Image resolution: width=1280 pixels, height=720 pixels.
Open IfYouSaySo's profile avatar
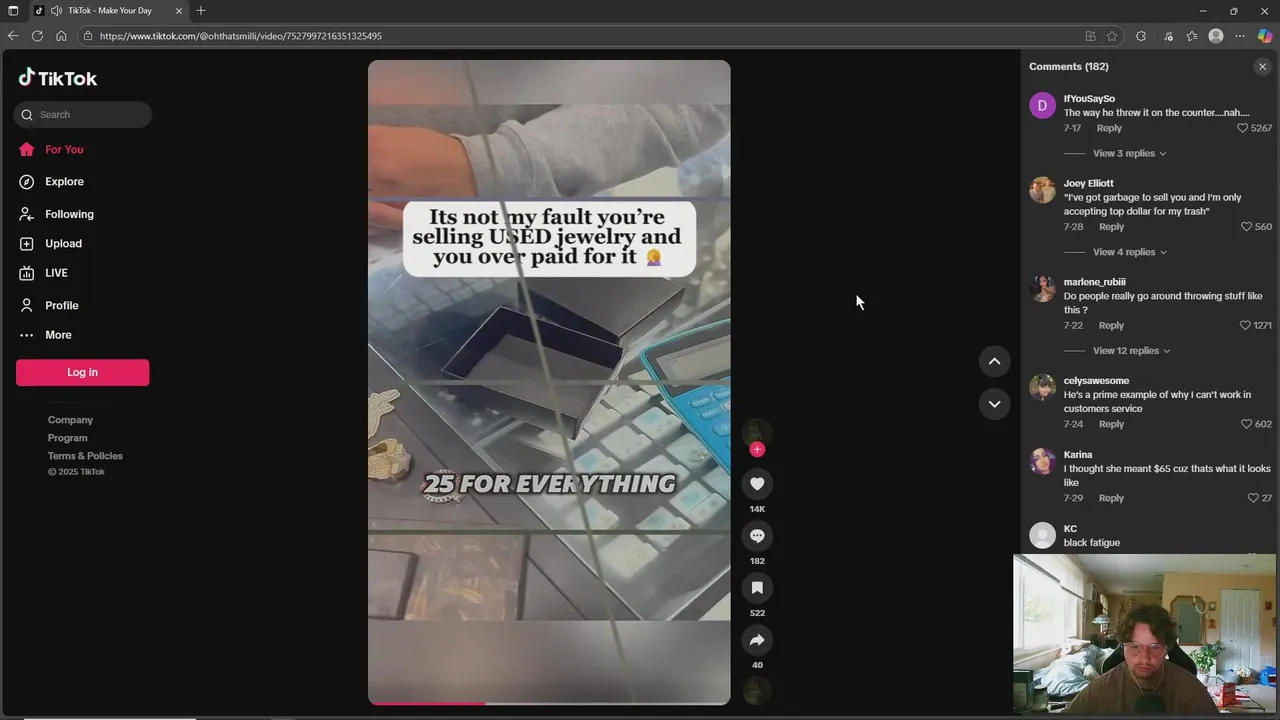click(x=1043, y=105)
